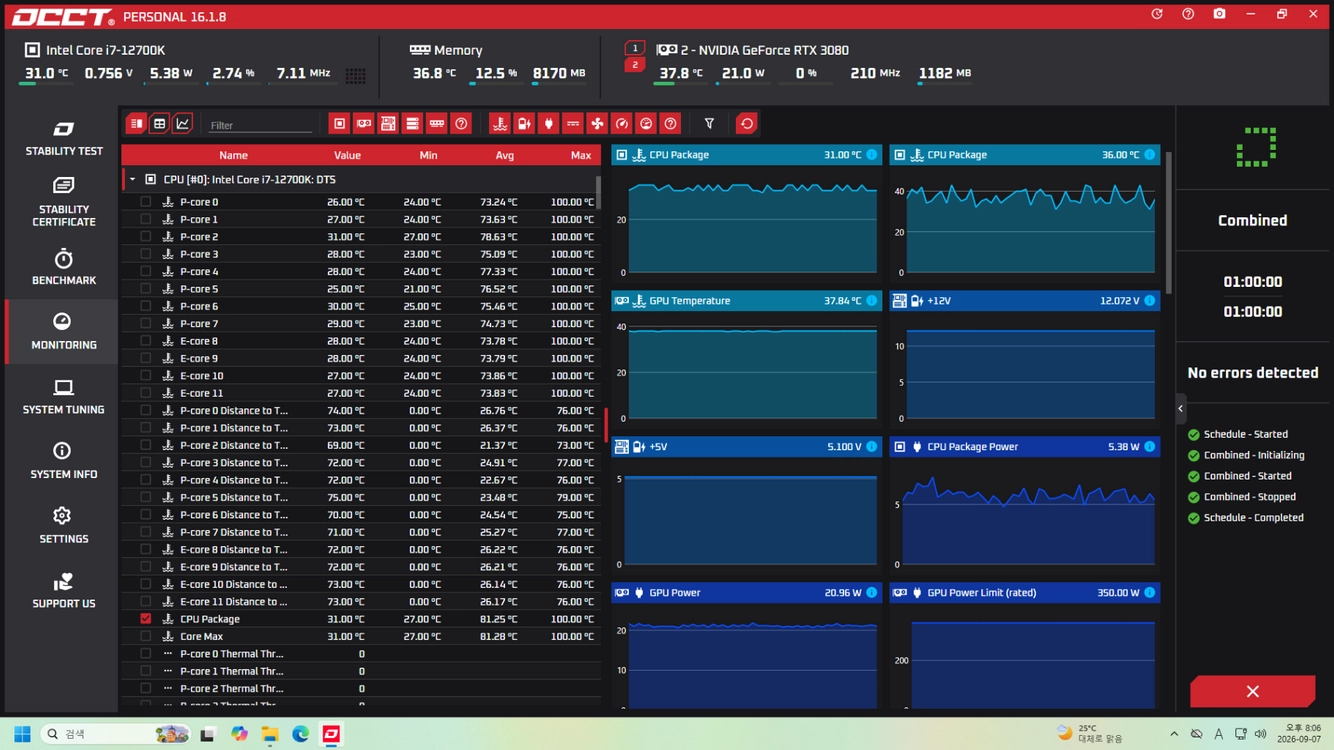Select GPU 1 in the GPU selector
This screenshot has height=750, width=1334.
point(634,48)
